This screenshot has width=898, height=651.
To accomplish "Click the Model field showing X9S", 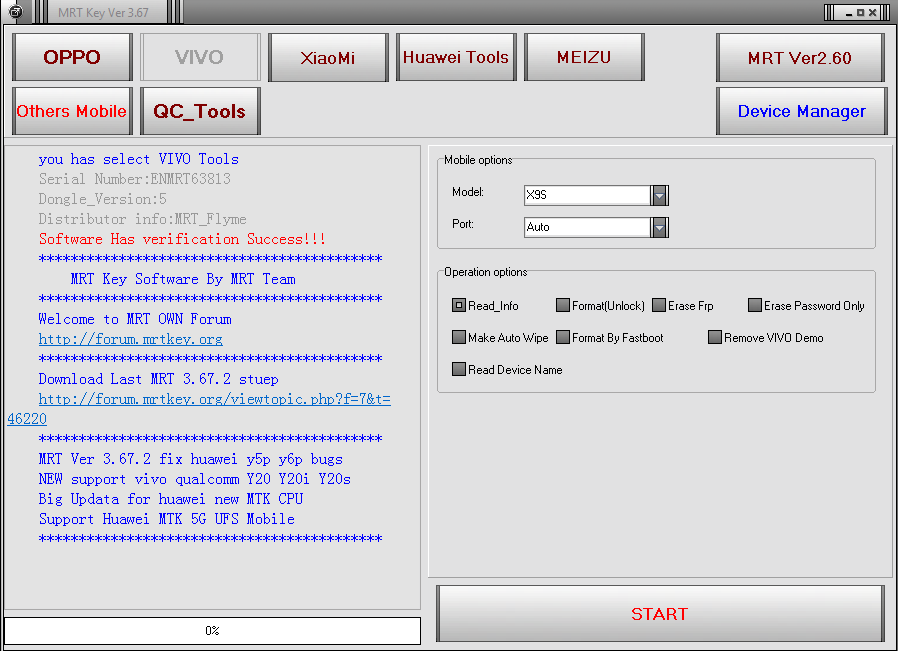I will (588, 195).
